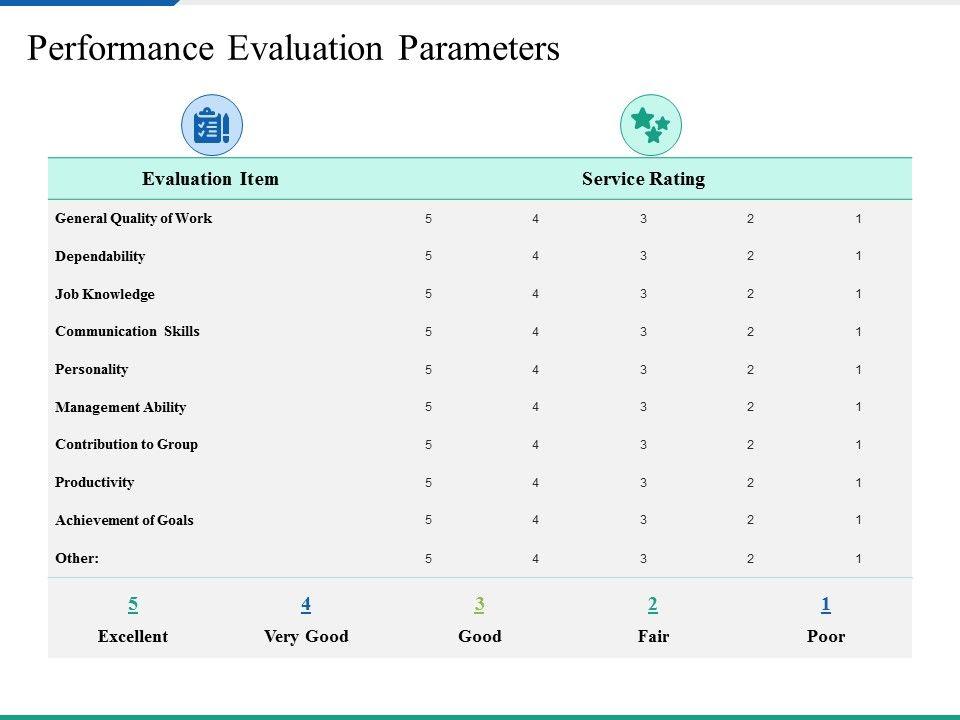Viewport: 960px width, 720px height.
Task: Select the Contribution to Group label
Action: (x=126, y=444)
